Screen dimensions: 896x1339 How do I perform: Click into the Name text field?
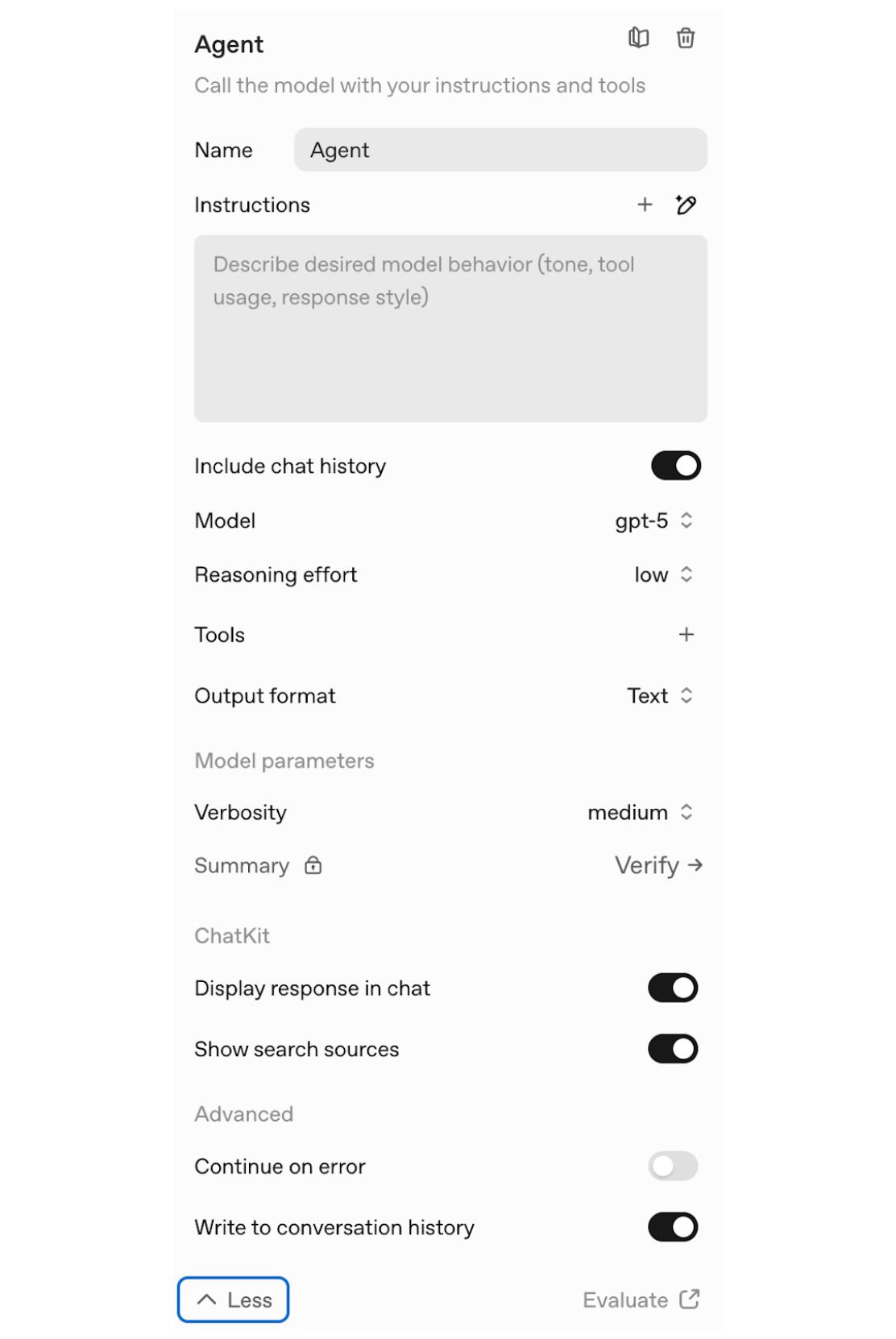click(500, 150)
